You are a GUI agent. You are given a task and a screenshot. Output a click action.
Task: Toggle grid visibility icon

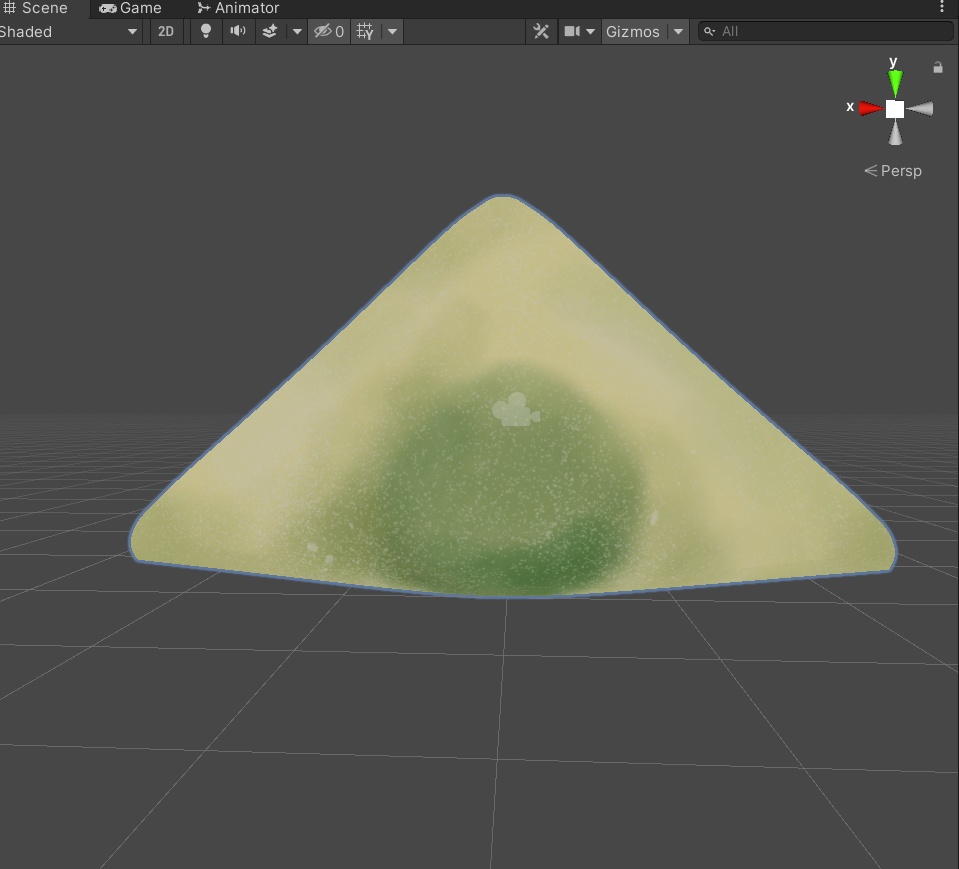365,32
